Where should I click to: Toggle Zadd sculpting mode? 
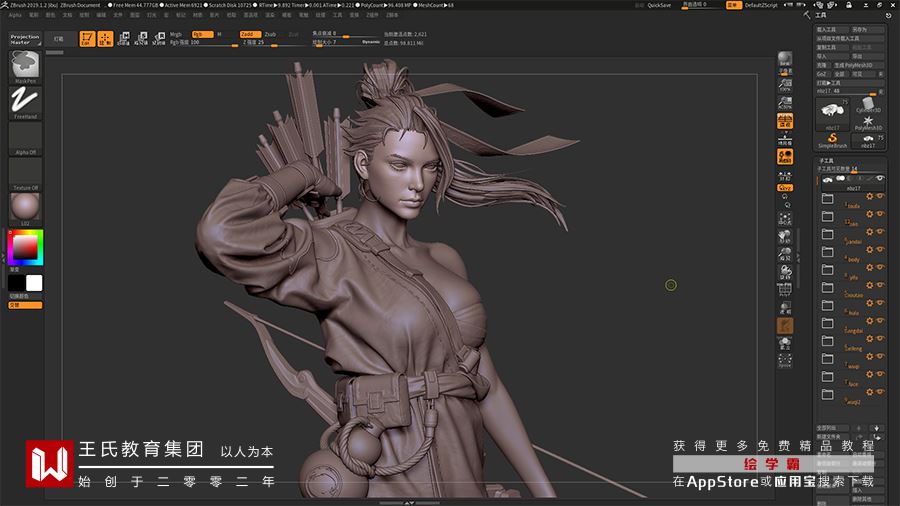click(249, 34)
